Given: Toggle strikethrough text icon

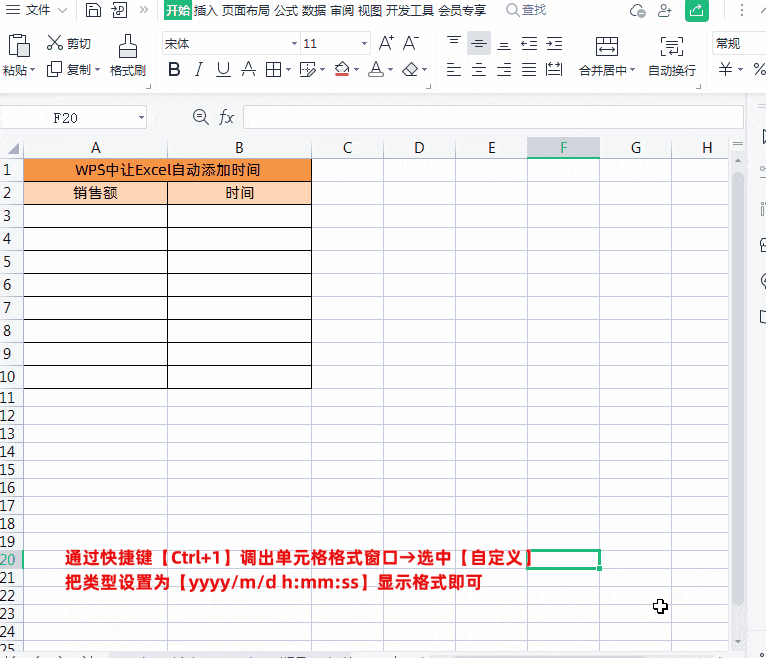Looking at the screenshot, I should click(x=248, y=70).
